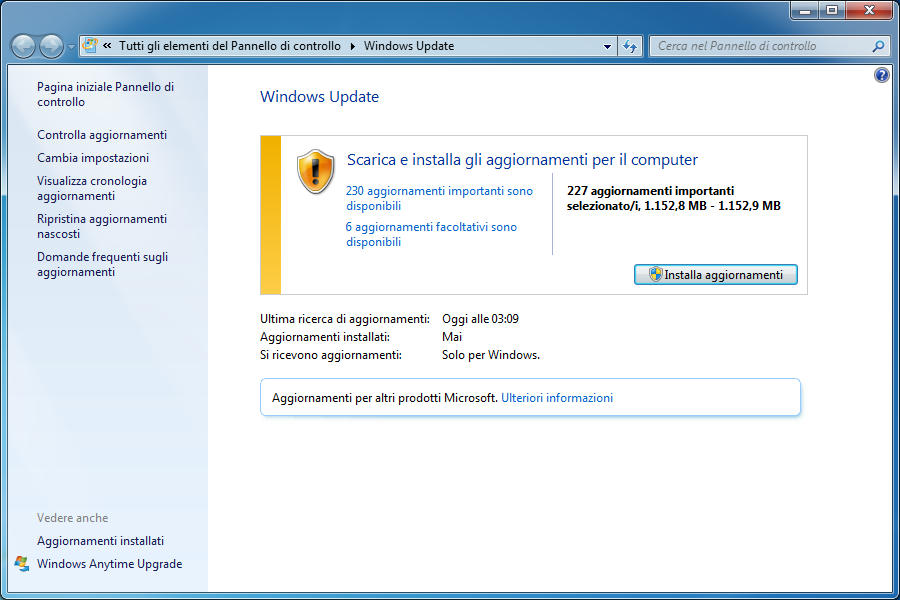Screen dimensions: 900x600
Task: Click the refresh button in address bar
Action: click(630, 47)
